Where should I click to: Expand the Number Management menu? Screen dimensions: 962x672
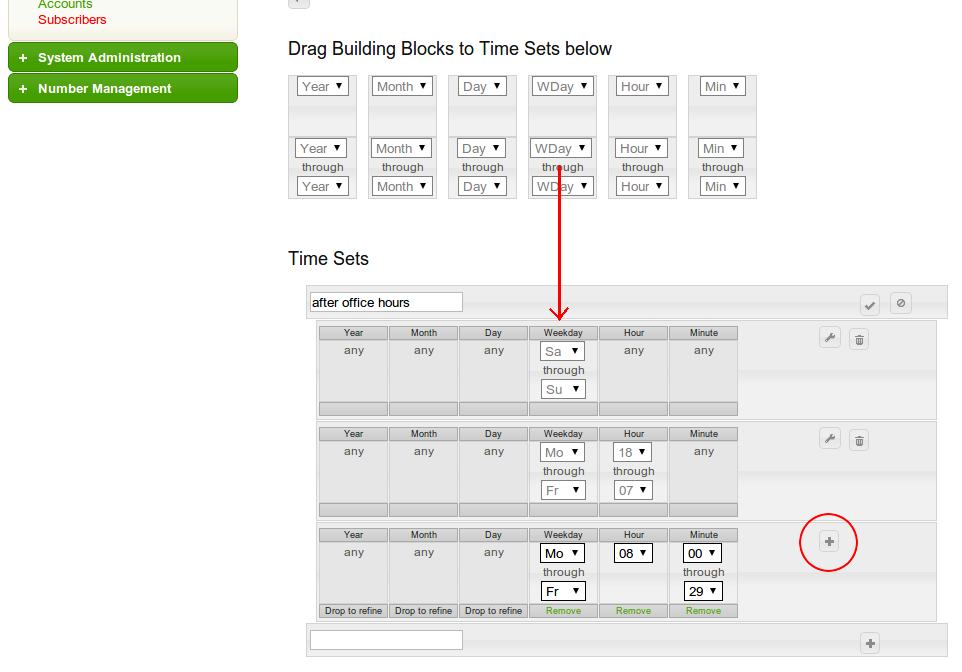[123, 88]
